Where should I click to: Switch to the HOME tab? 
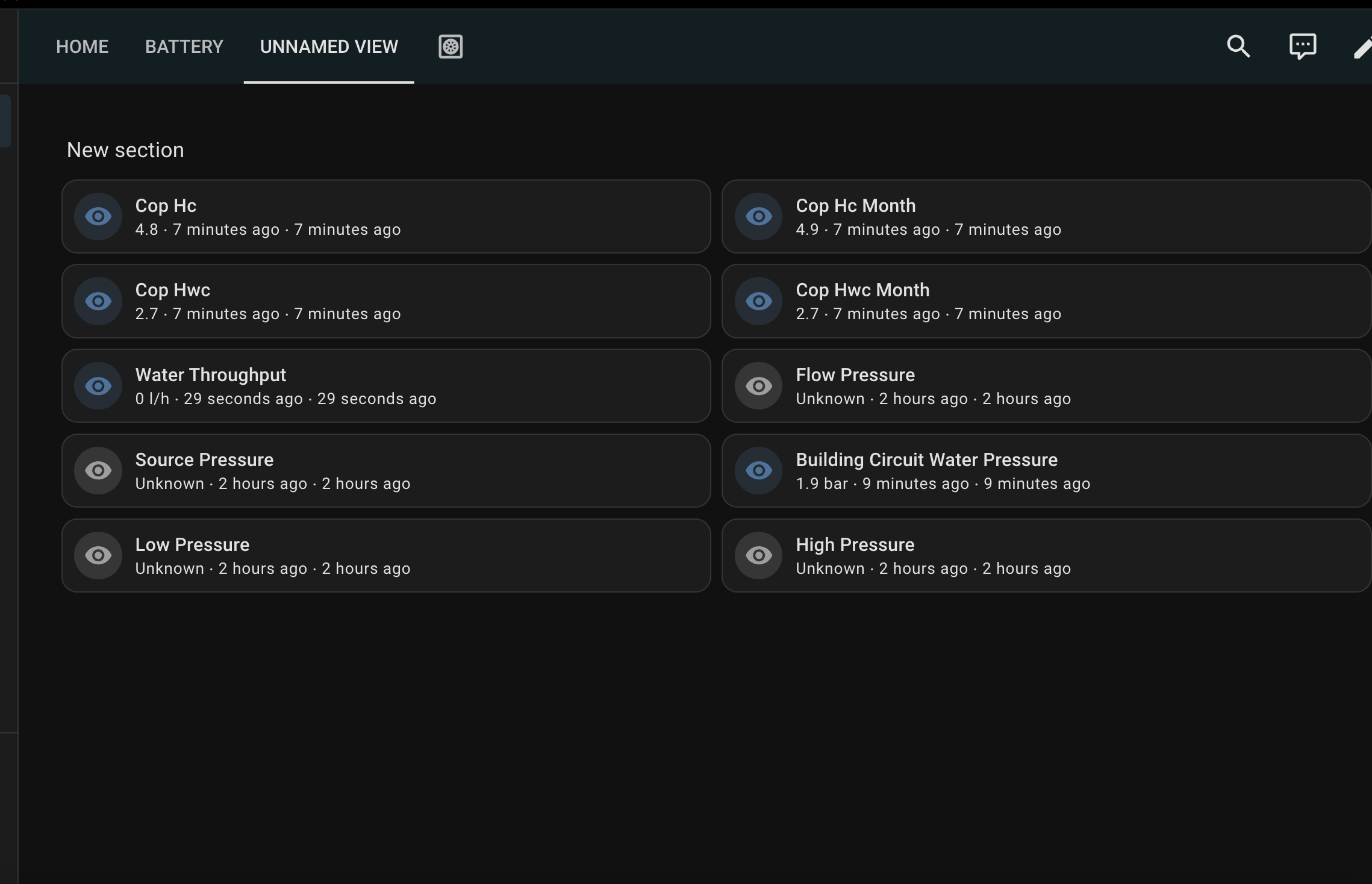point(82,46)
